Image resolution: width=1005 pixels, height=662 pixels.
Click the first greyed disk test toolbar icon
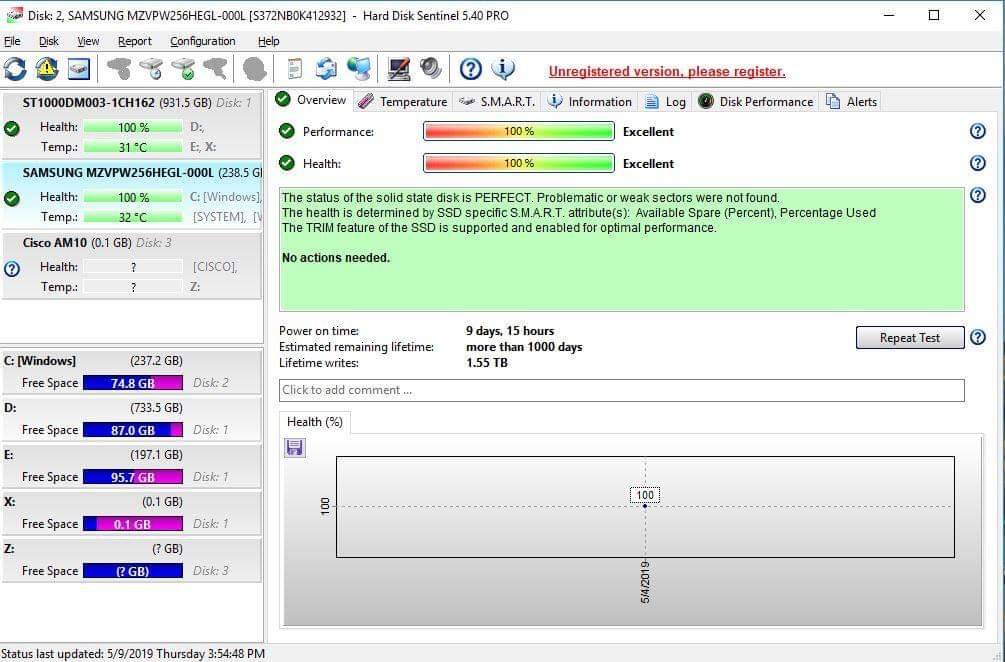click(119, 69)
